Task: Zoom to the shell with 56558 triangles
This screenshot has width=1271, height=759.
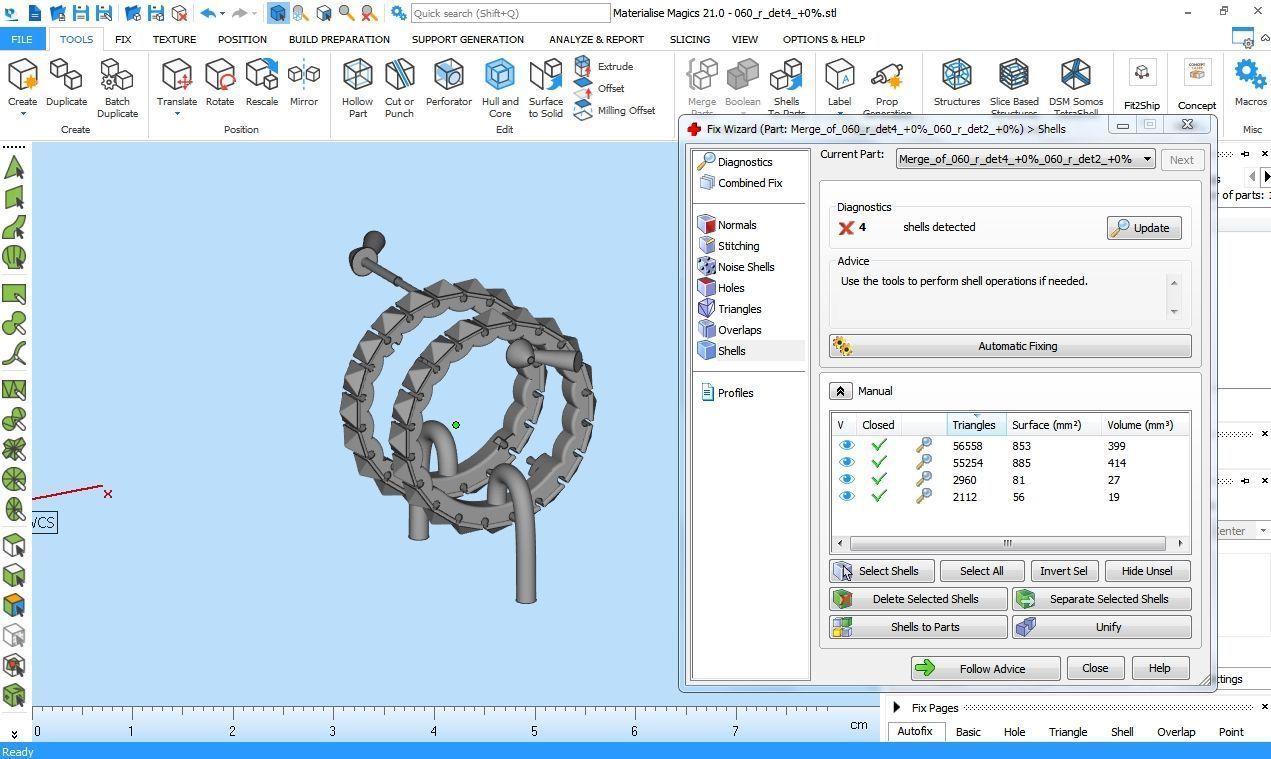Action: pos(924,446)
